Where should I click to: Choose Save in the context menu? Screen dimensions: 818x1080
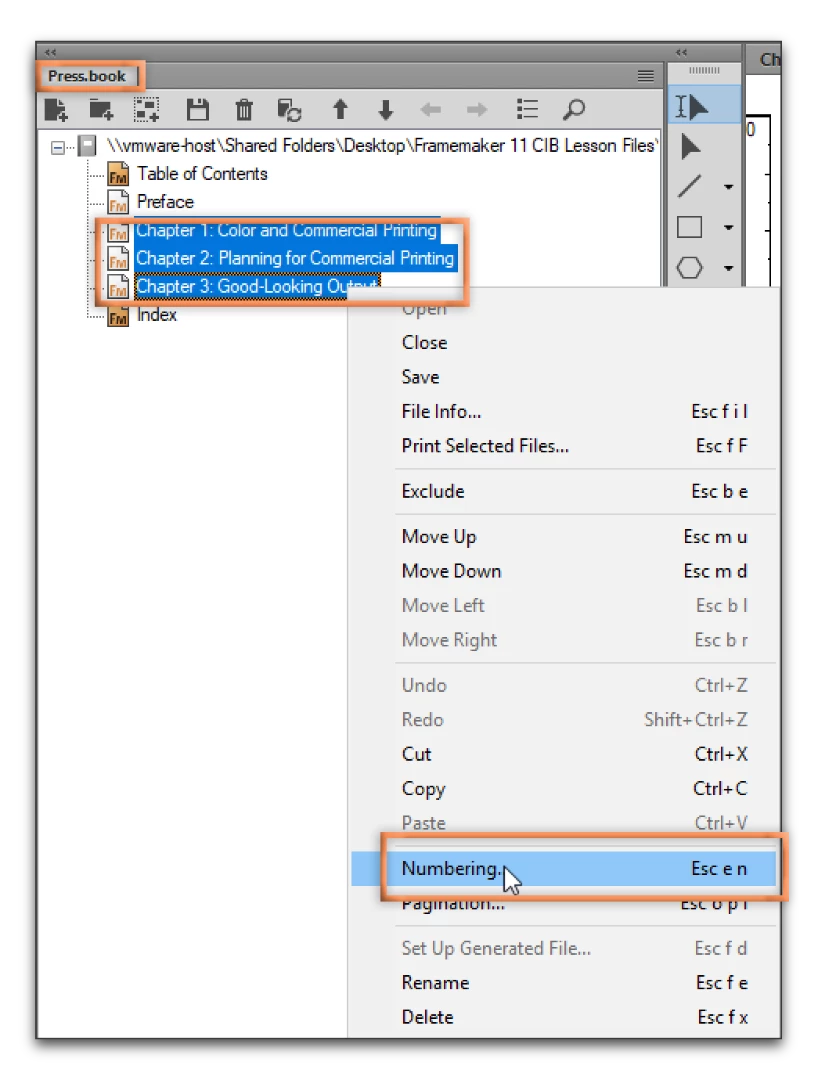(563, 377)
